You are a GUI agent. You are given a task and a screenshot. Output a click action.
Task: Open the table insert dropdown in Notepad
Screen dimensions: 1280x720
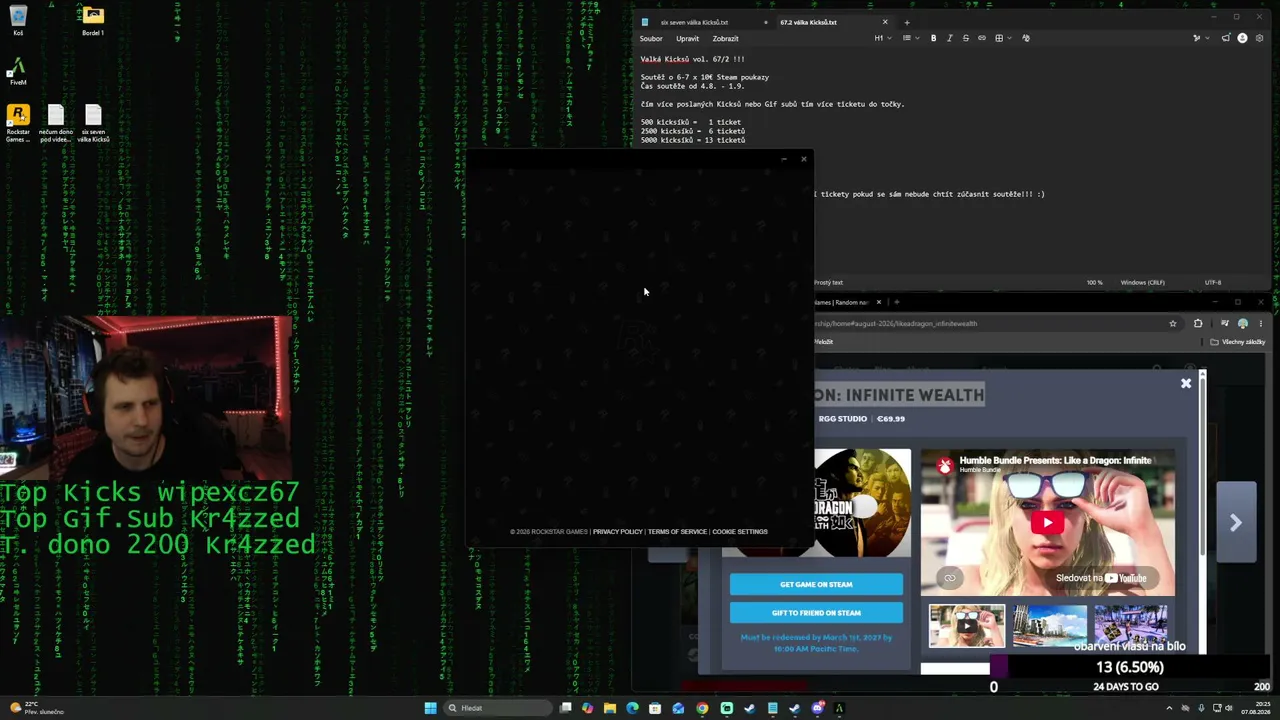click(x=1001, y=38)
